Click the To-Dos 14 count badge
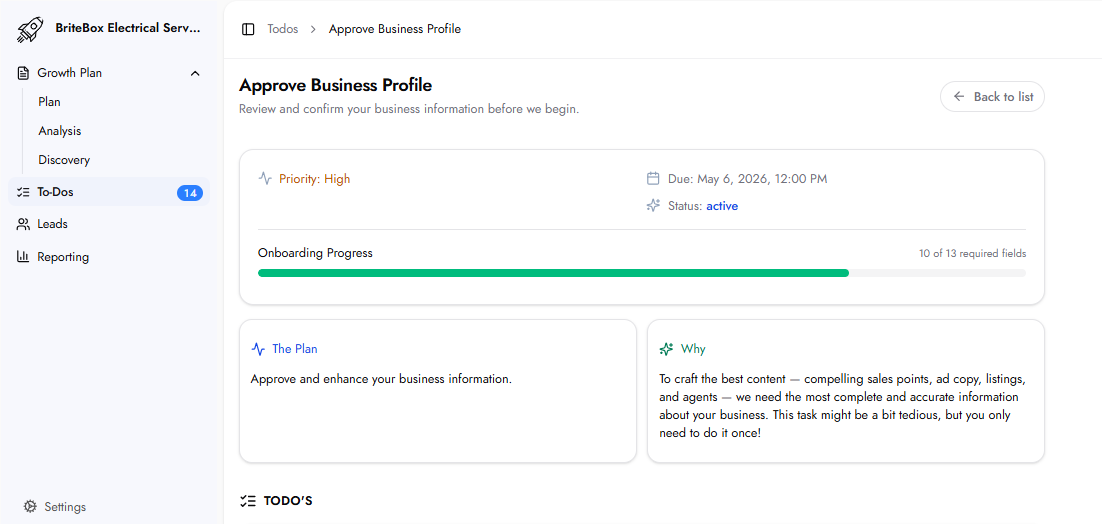Image resolution: width=1102 pixels, height=524 pixels. (190, 193)
